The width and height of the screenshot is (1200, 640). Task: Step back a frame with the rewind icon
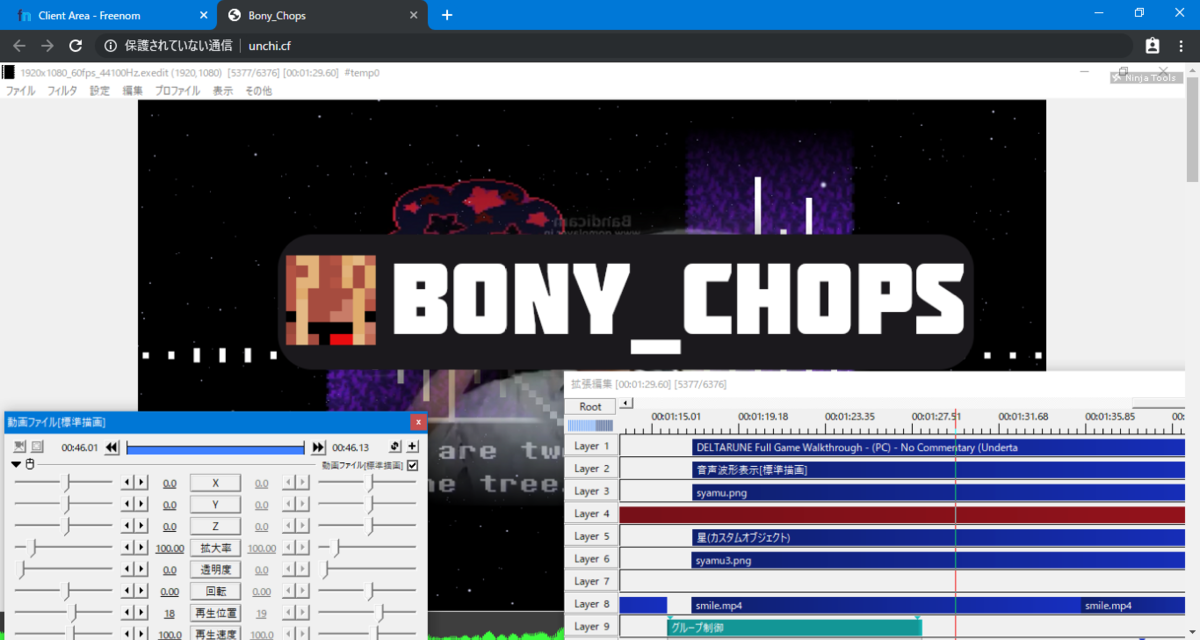(111, 447)
